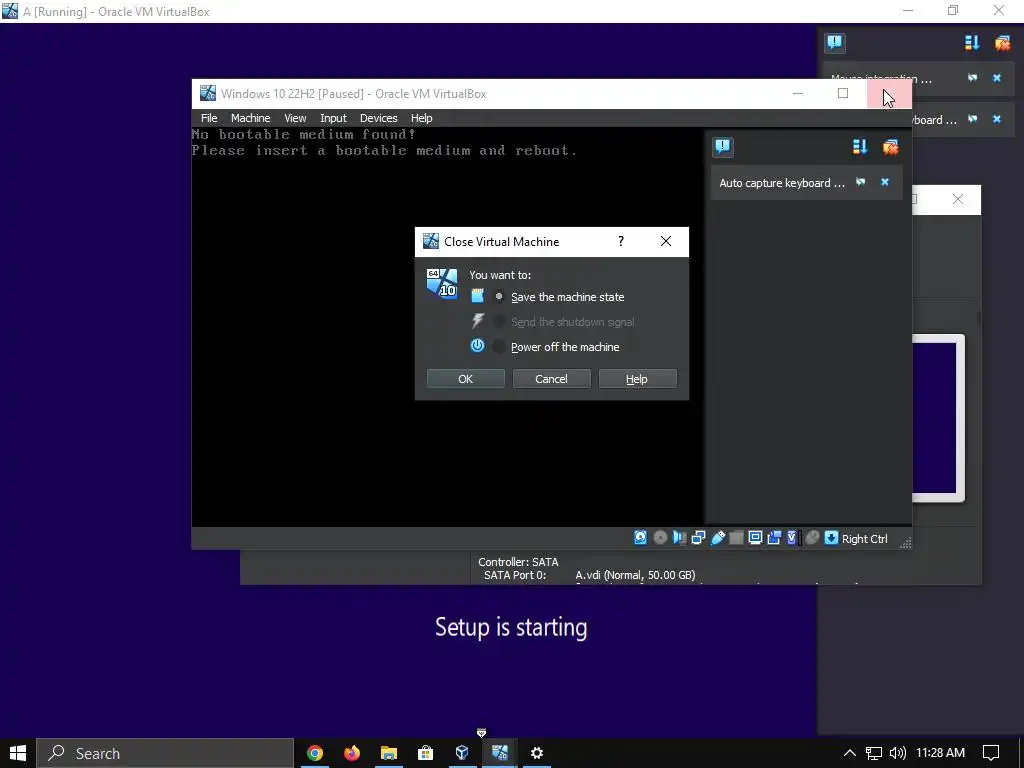Click optical disk indicator in Windows 10 22H2 status bar
Image resolution: width=1024 pixels, height=768 pixels.
click(660, 537)
